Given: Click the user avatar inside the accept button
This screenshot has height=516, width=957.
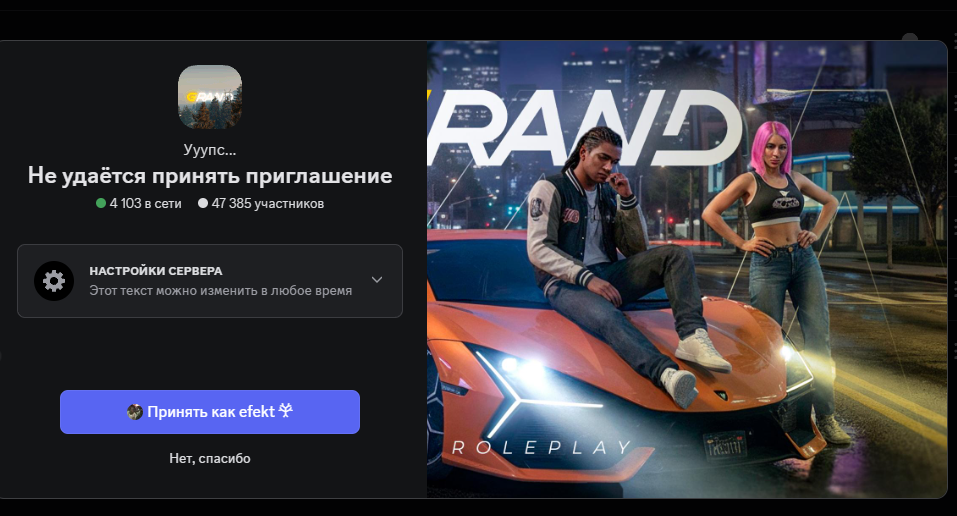Looking at the screenshot, I should [x=134, y=412].
